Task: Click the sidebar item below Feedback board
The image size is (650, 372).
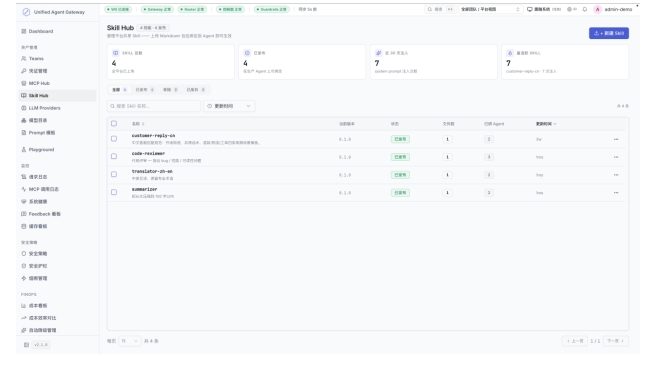Action: [x=38, y=226]
